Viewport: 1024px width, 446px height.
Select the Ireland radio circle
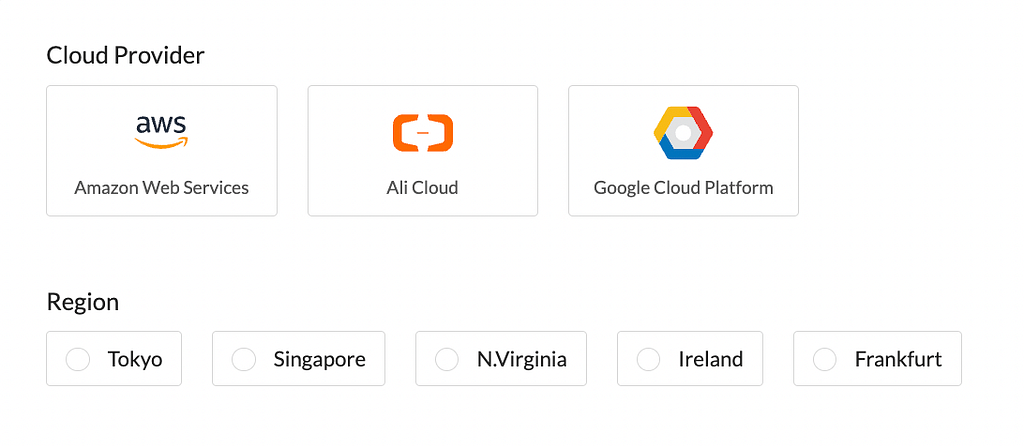click(648, 359)
